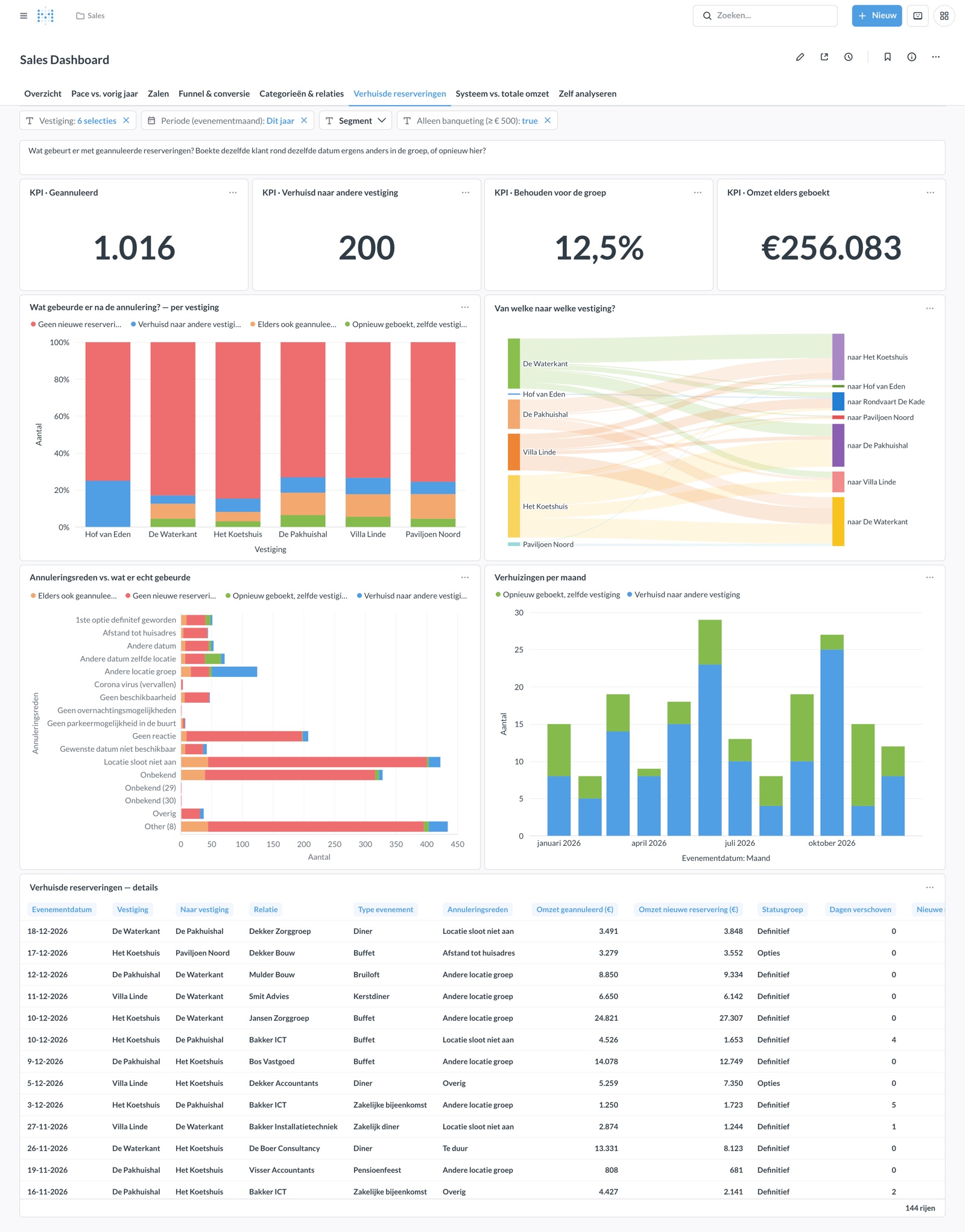Open the share/export arrow icon
This screenshot has width=965, height=1232.
[824, 57]
